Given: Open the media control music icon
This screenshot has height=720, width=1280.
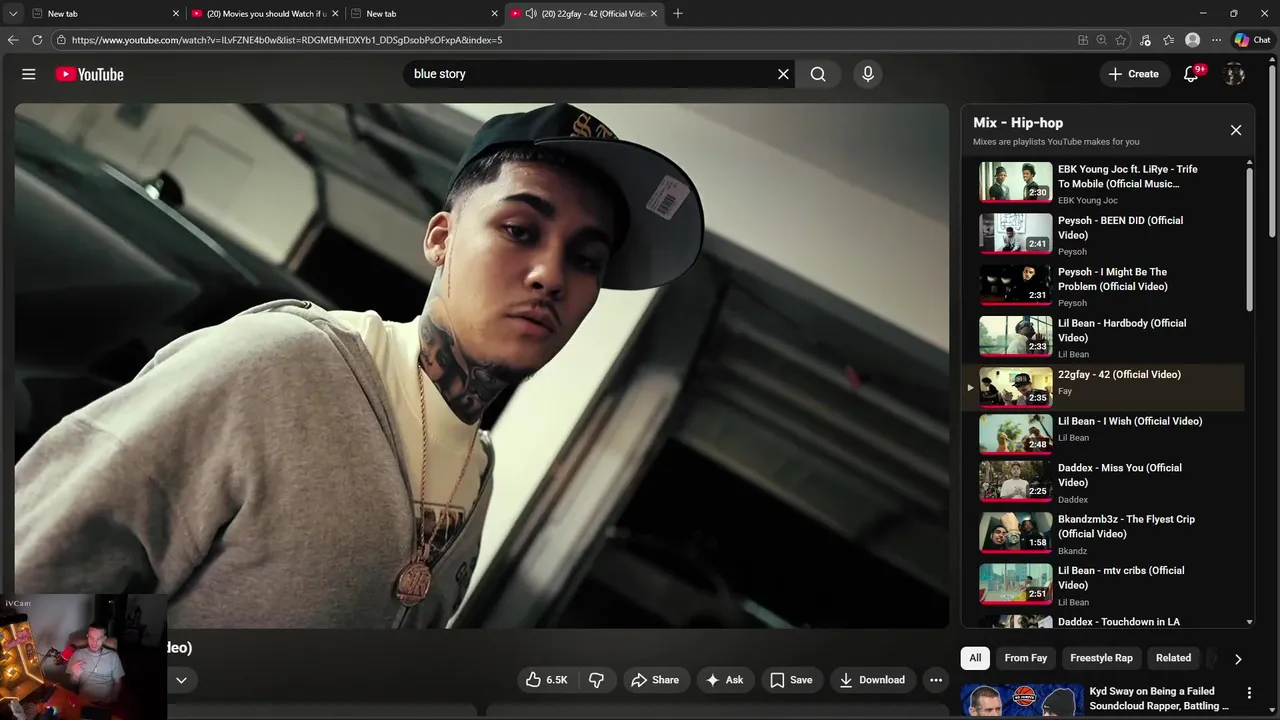Looking at the screenshot, I should 1145,40.
